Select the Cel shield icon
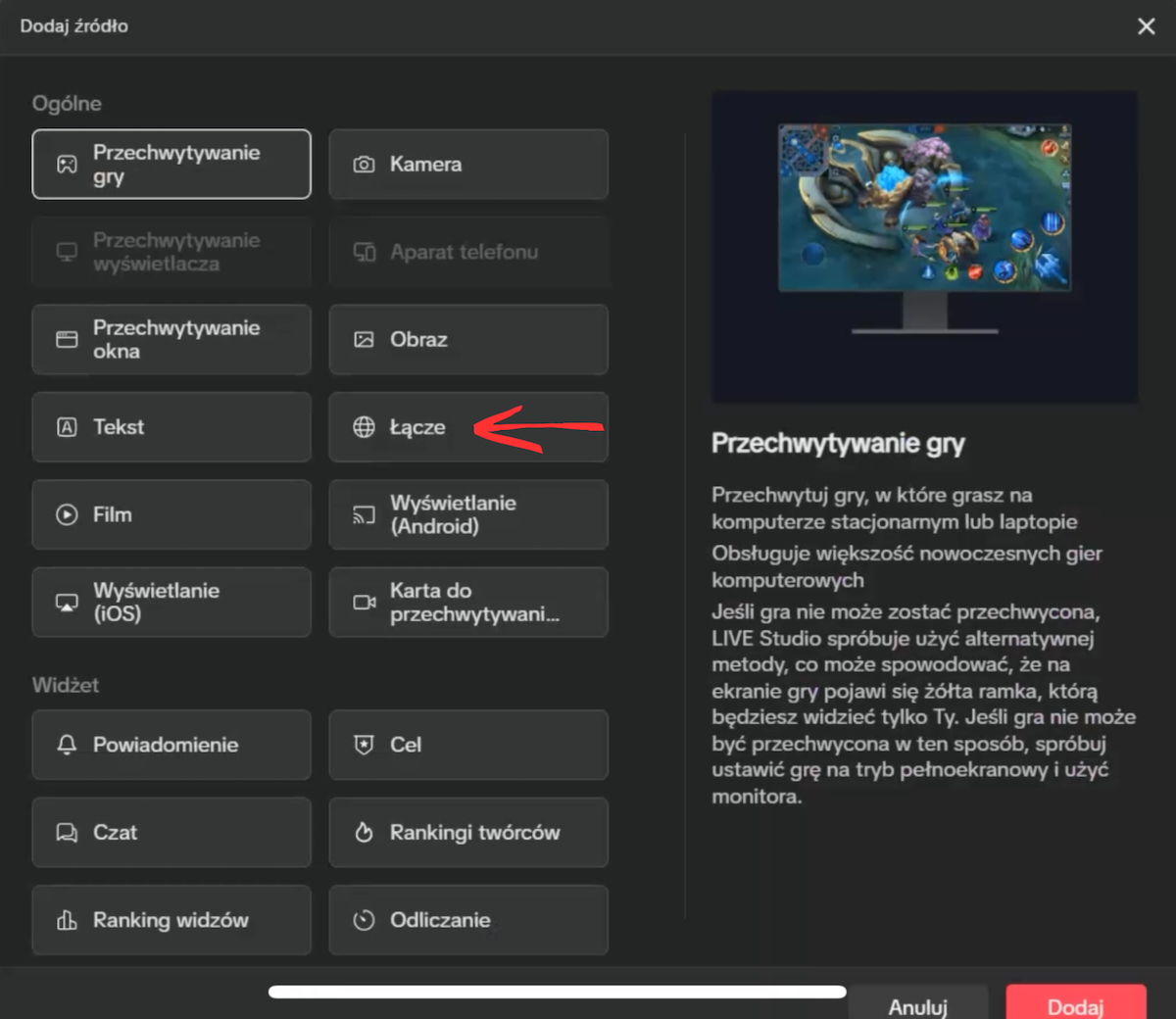Image resolution: width=1176 pixels, height=1019 pixels. tap(364, 745)
